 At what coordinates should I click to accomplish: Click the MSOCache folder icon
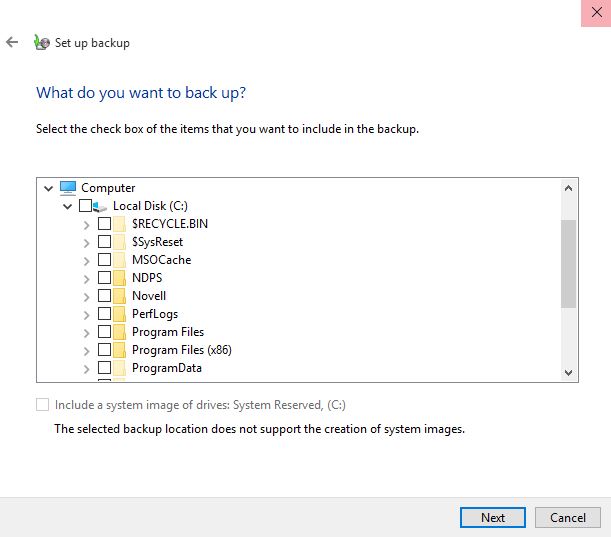coord(119,260)
